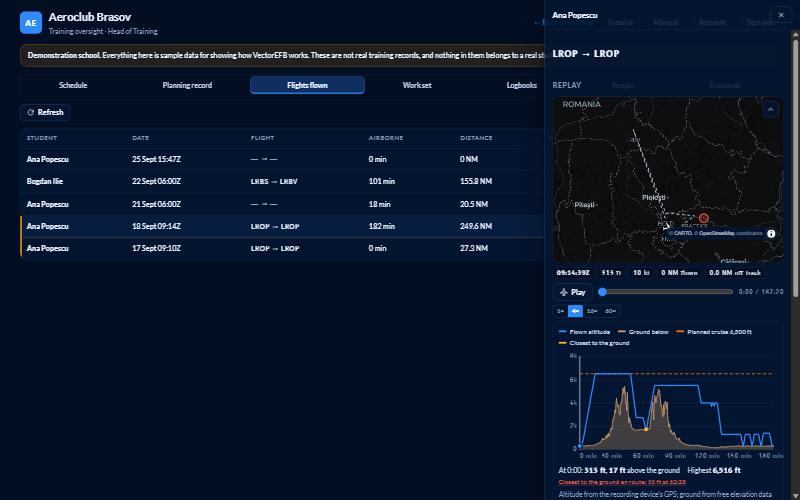Toggle the Ground below legend entry
This screenshot has height=500, width=800.
[x=643, y=332]
